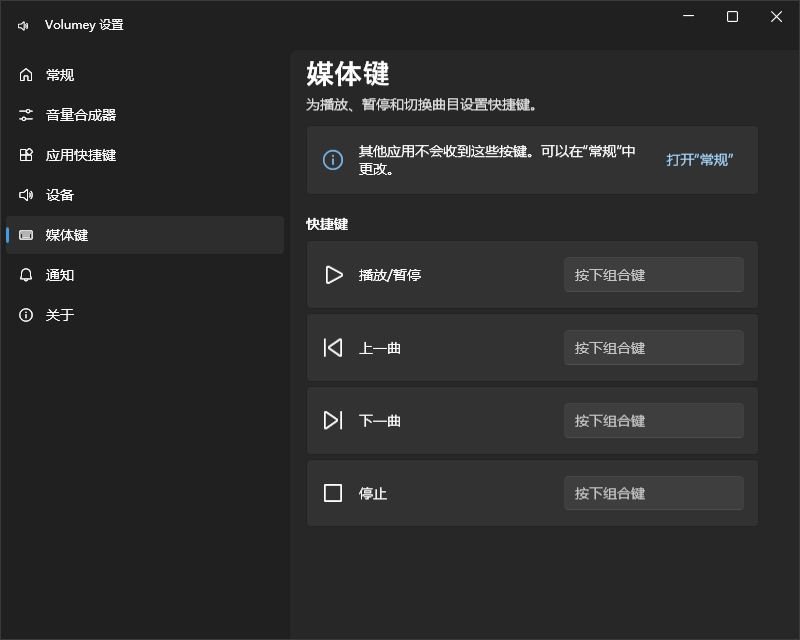The width and height of the screenshot is (800, 640).
Task: Click the previous track icon for 上一曲
Action: click(333, 348)
